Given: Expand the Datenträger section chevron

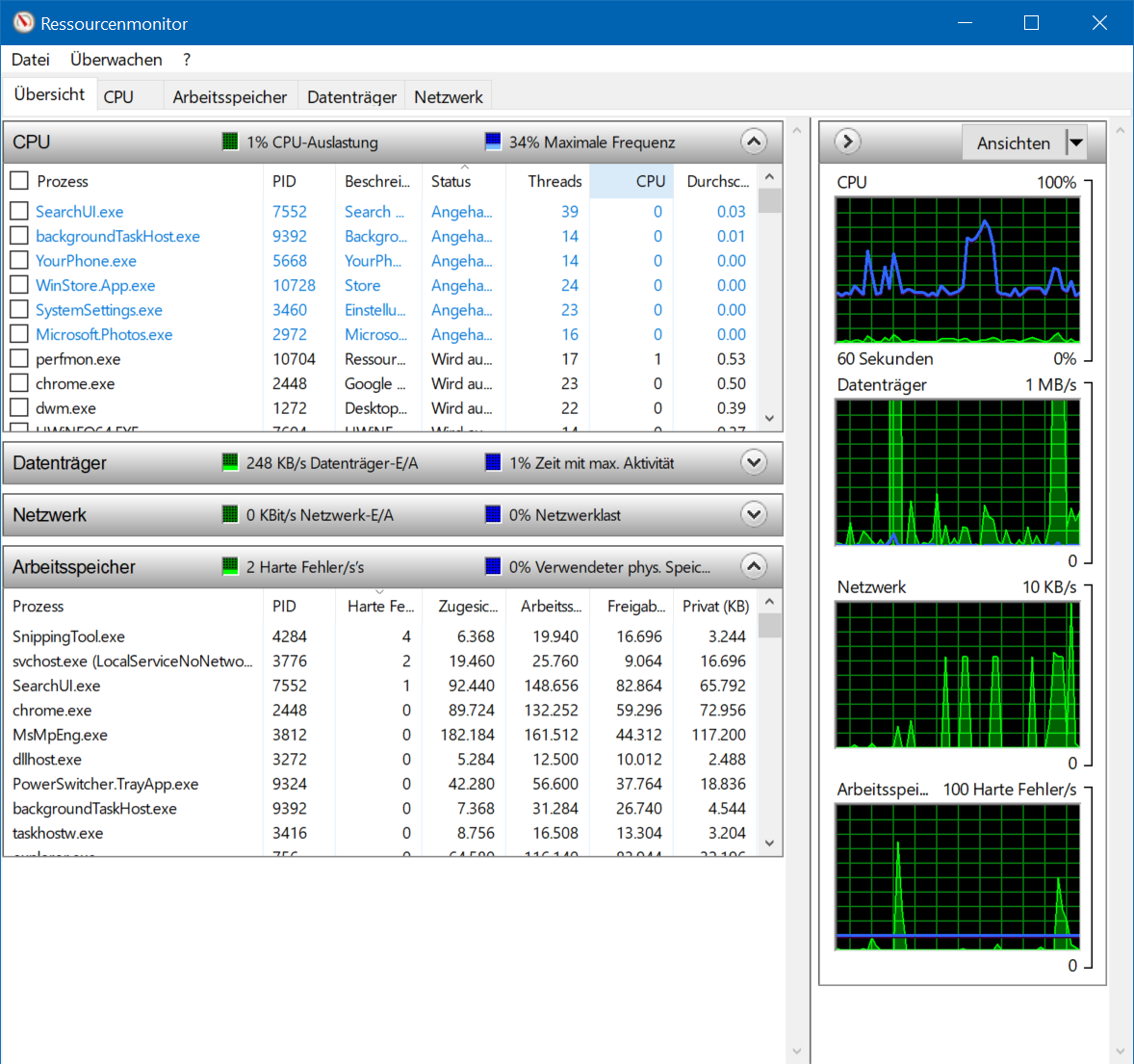Looking at the screenshot, I should tap(754, 463).
